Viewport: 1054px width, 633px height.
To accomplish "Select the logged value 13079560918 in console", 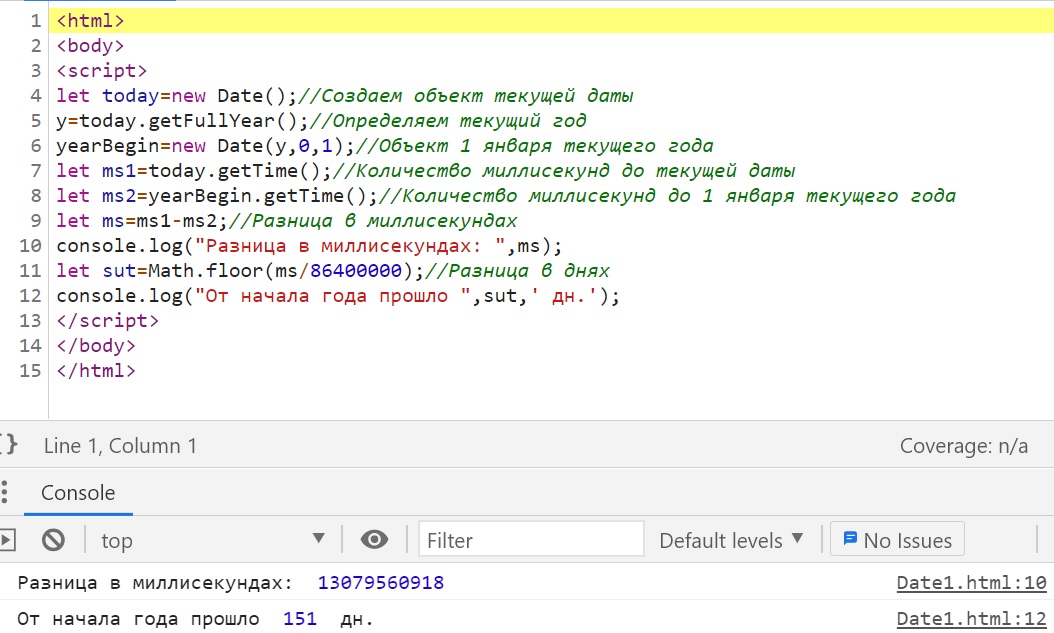I will (x=380, y=583).
